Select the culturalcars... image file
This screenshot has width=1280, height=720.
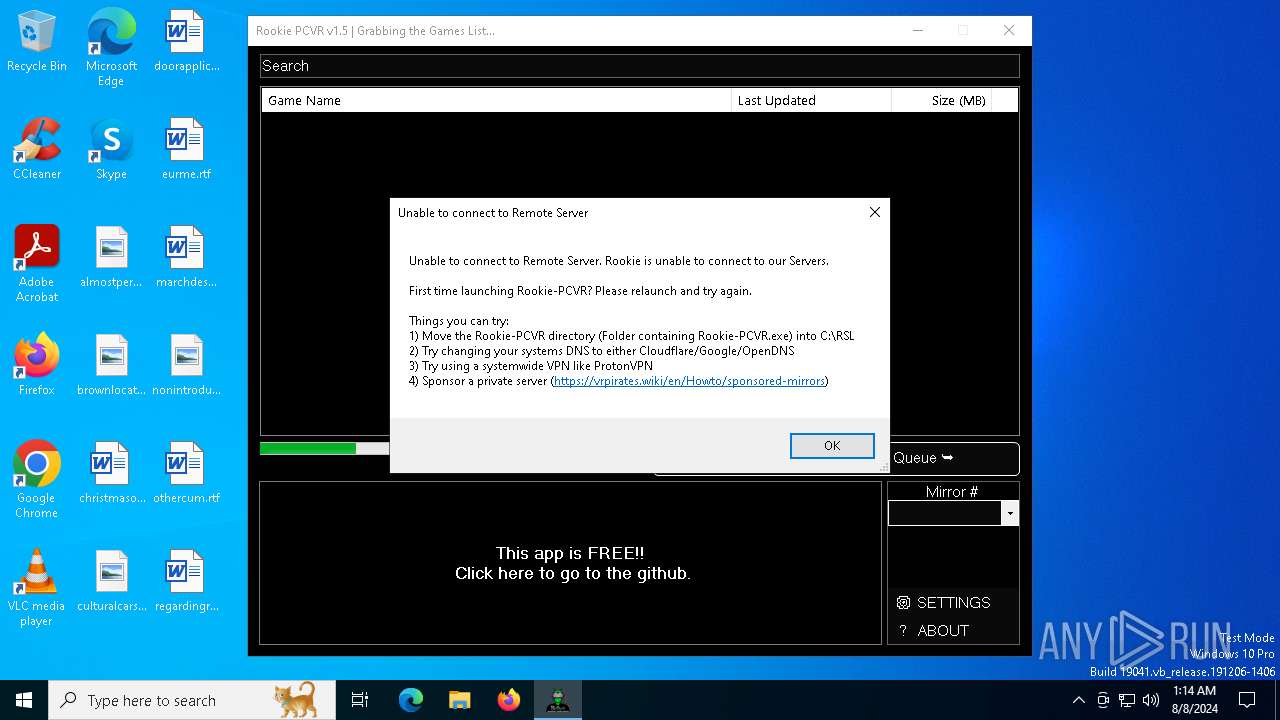click(111, 582)
